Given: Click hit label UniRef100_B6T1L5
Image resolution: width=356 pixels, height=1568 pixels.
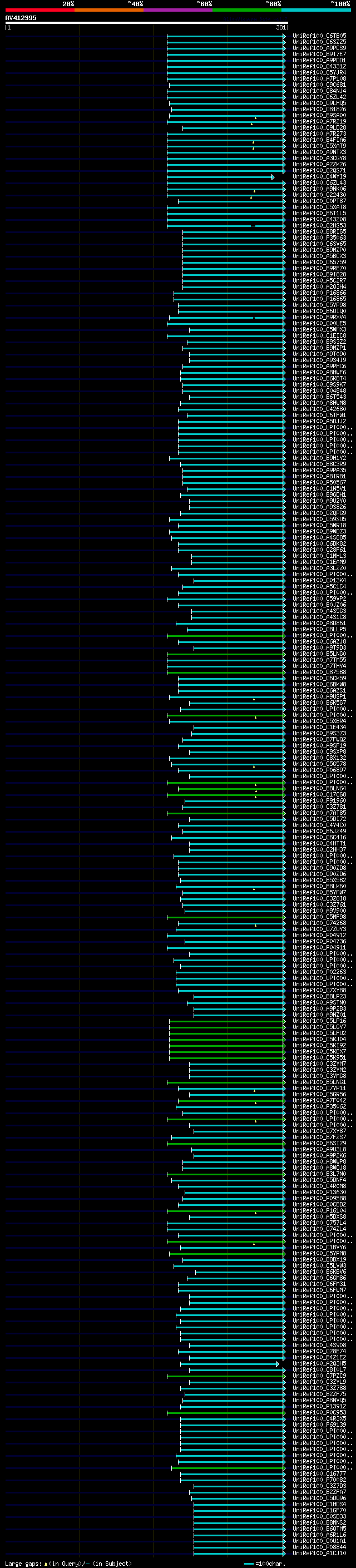Looking at the screenshot, I should click(319, 214).
